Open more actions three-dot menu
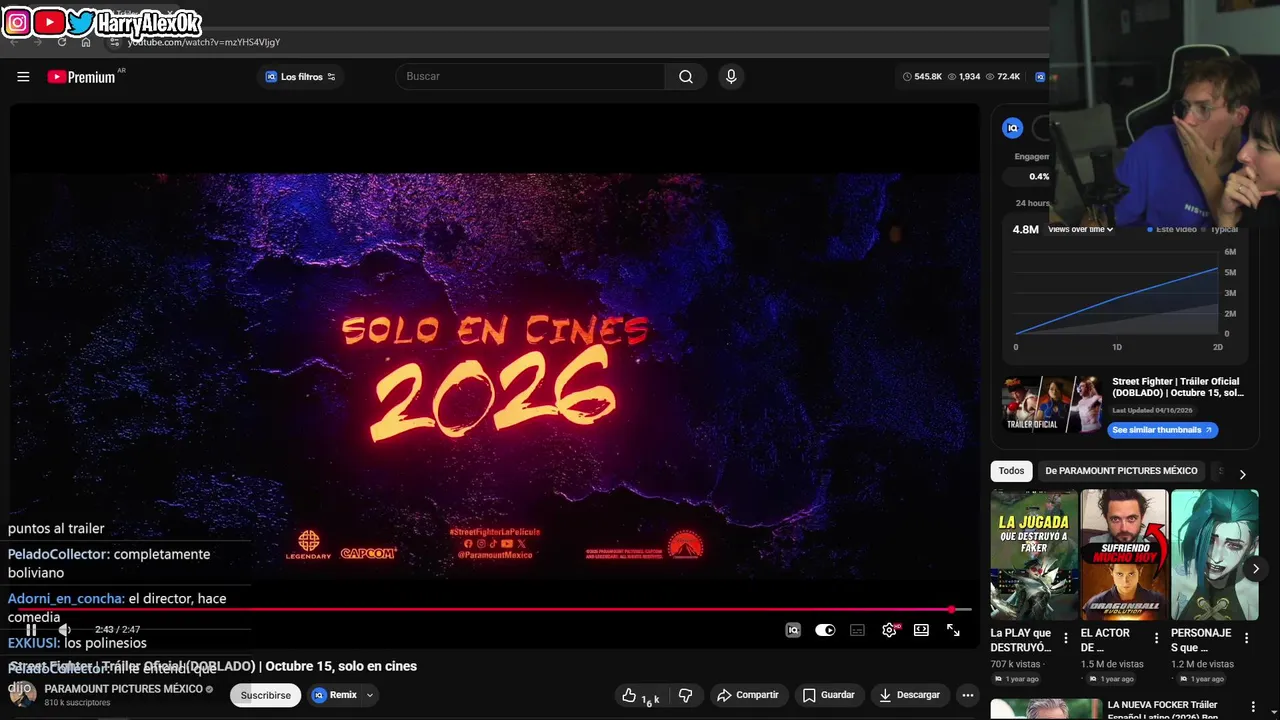 [x=967, y=695]
